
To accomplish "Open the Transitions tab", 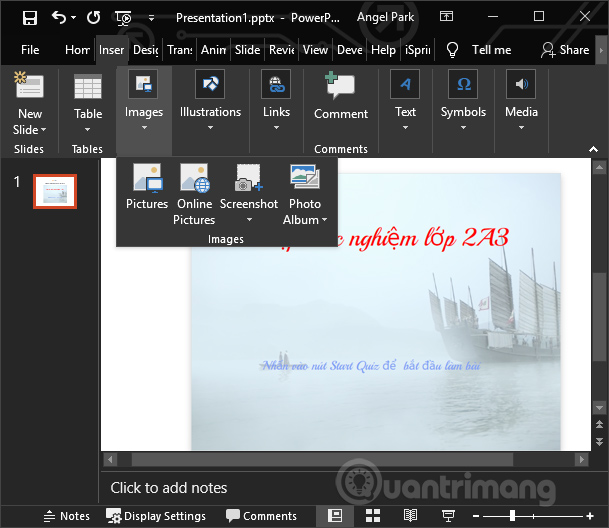I will [x=179, y=50].
